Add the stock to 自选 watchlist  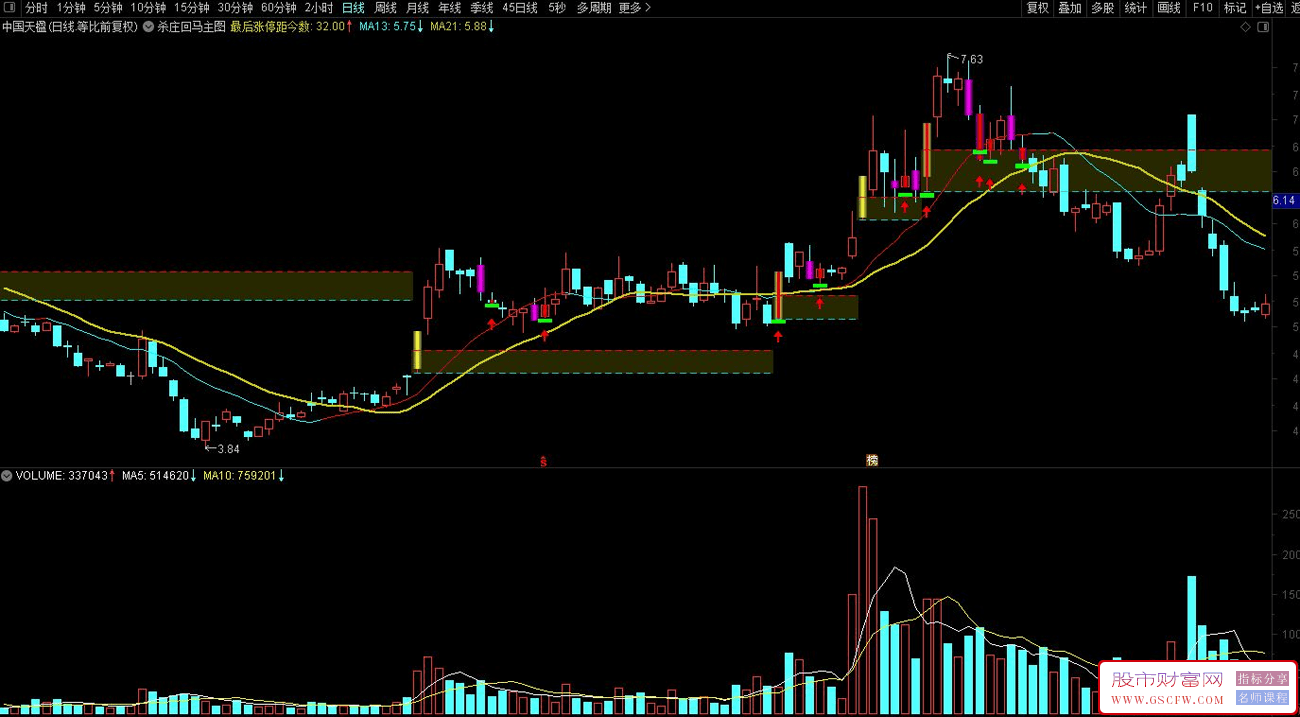point(1269,8)
